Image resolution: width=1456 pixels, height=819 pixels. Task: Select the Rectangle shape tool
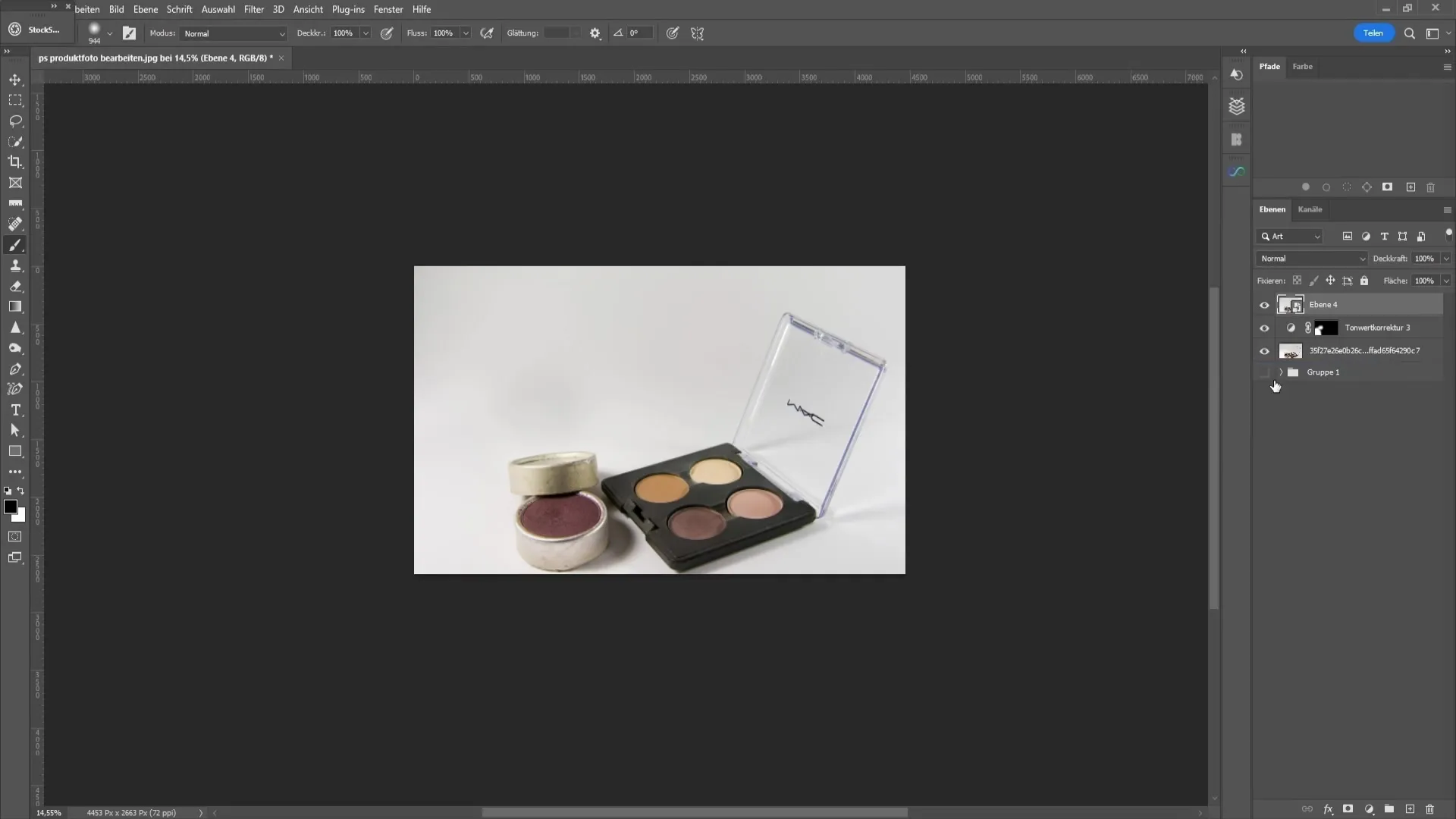(15, 450)
